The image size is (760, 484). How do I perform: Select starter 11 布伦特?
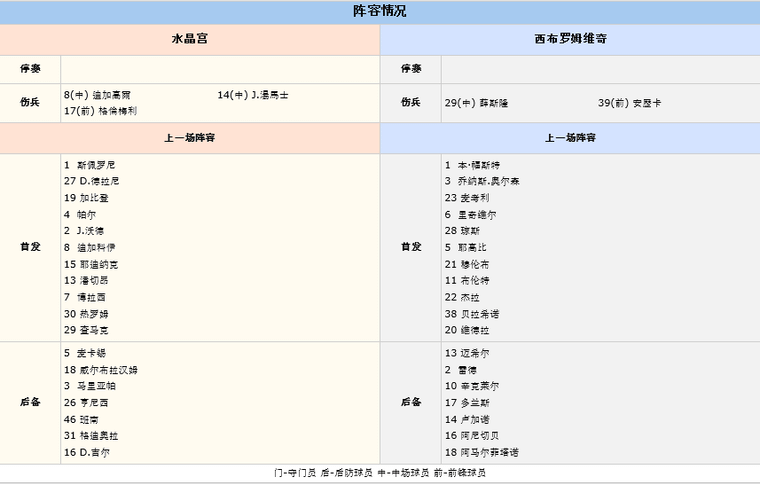pyautogui.click(x=467, y=281)
